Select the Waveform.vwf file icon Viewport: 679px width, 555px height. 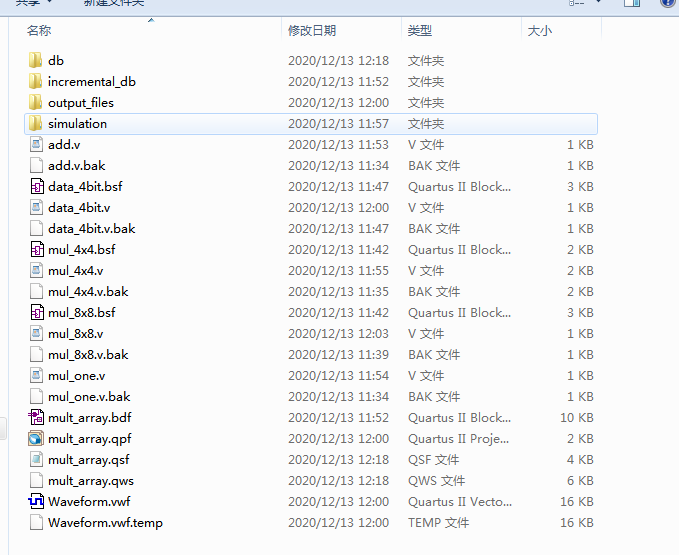pyautogui.click(x=36, y=501)
